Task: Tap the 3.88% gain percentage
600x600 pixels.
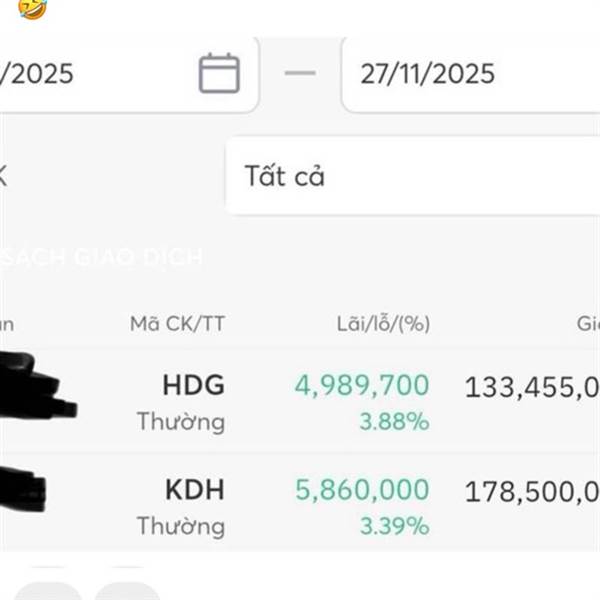Action: click(395, 422)
